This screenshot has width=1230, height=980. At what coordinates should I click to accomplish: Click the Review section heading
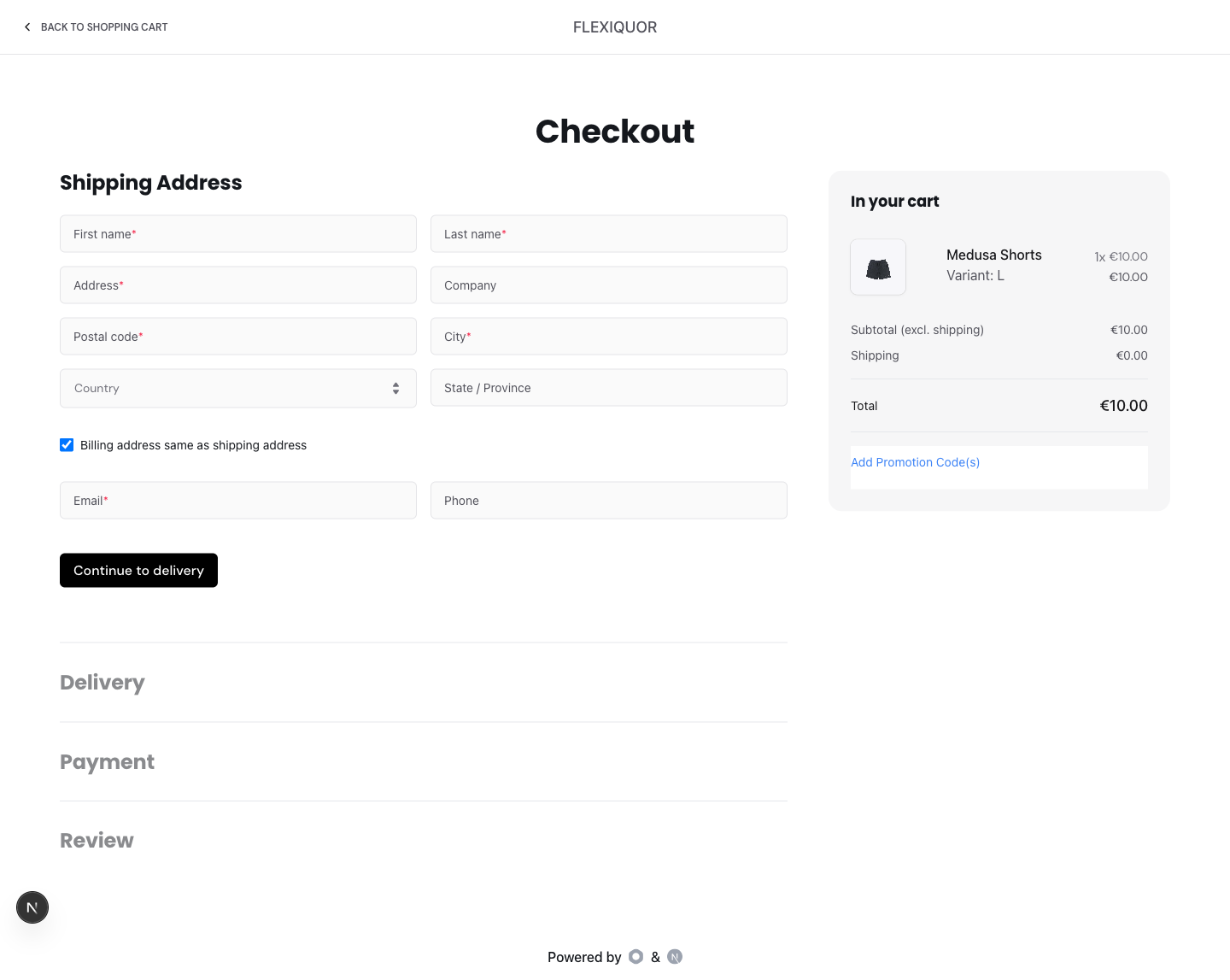click(97, 841)
